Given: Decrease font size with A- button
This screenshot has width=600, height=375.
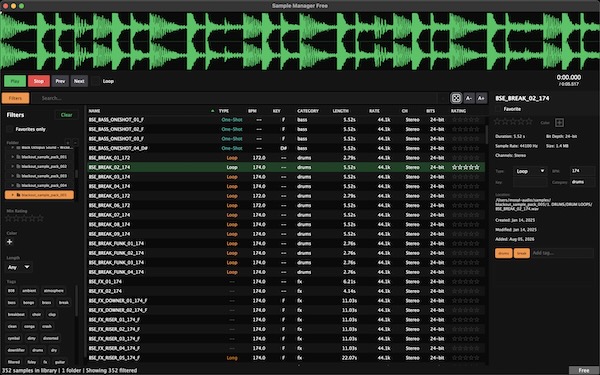Looking at the screenshot, I should click(x=469, y=98).
